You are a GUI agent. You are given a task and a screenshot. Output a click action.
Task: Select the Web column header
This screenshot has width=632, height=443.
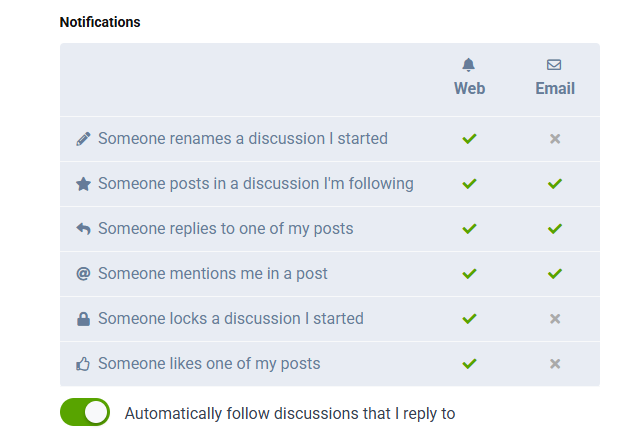(469, 88)
